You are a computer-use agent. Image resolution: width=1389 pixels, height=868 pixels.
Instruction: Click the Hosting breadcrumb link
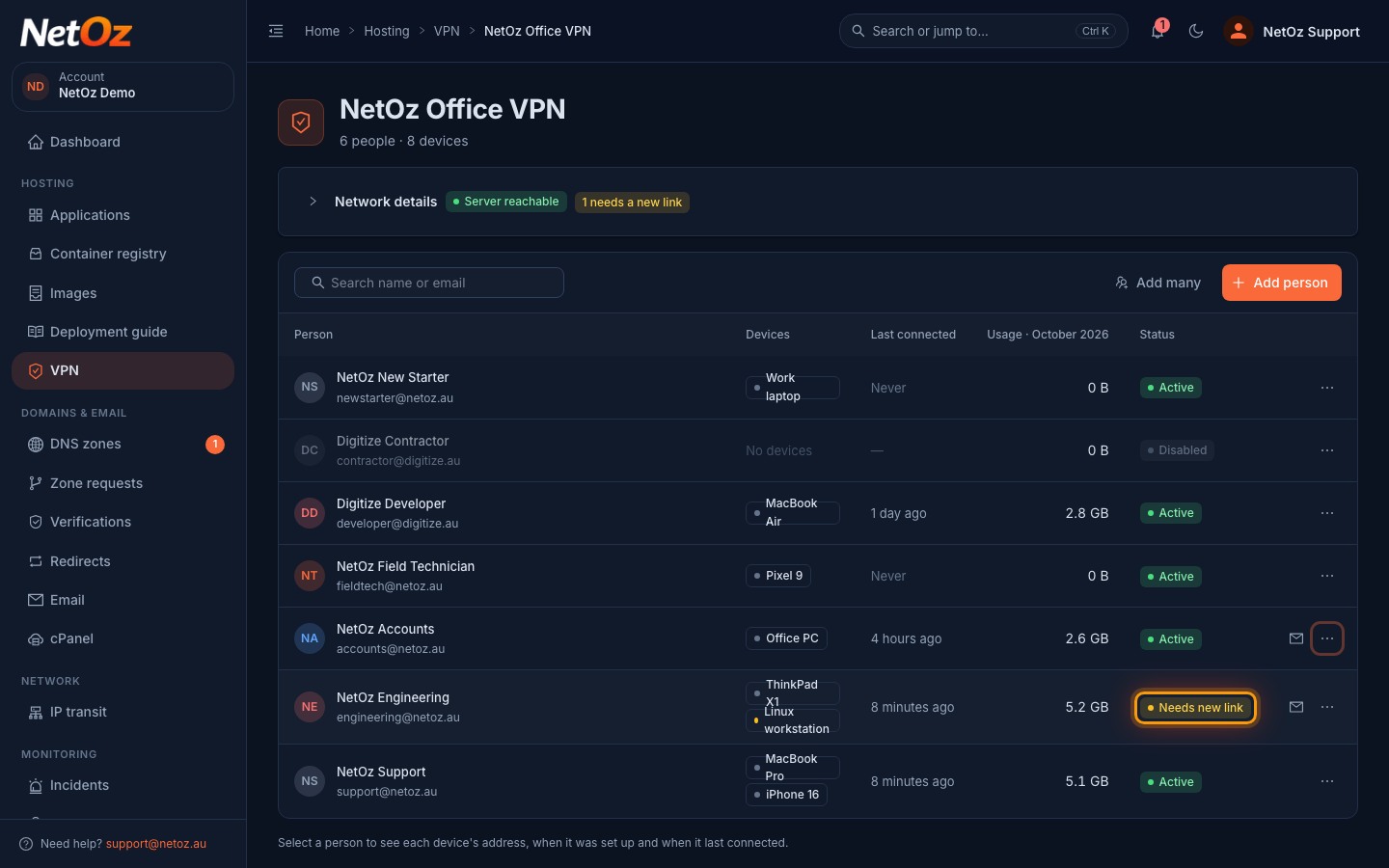tap(387, 31)
